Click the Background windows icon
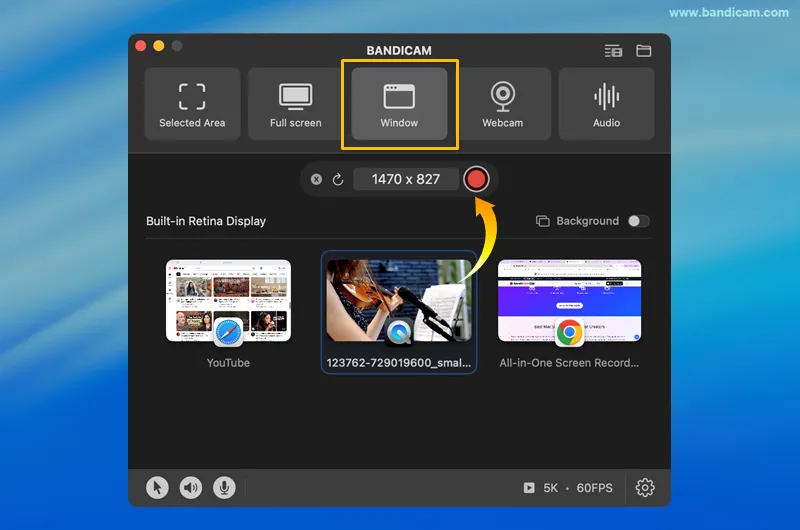Viewport: 800px width, 530px height. (x=542, y=221)
